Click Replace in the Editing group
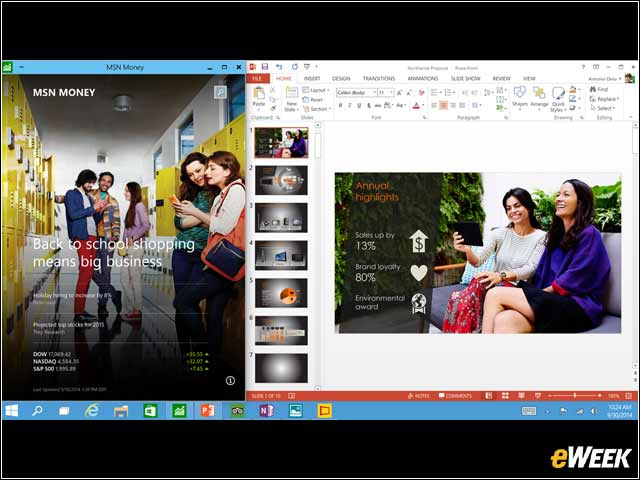 [x=604, y=99]
